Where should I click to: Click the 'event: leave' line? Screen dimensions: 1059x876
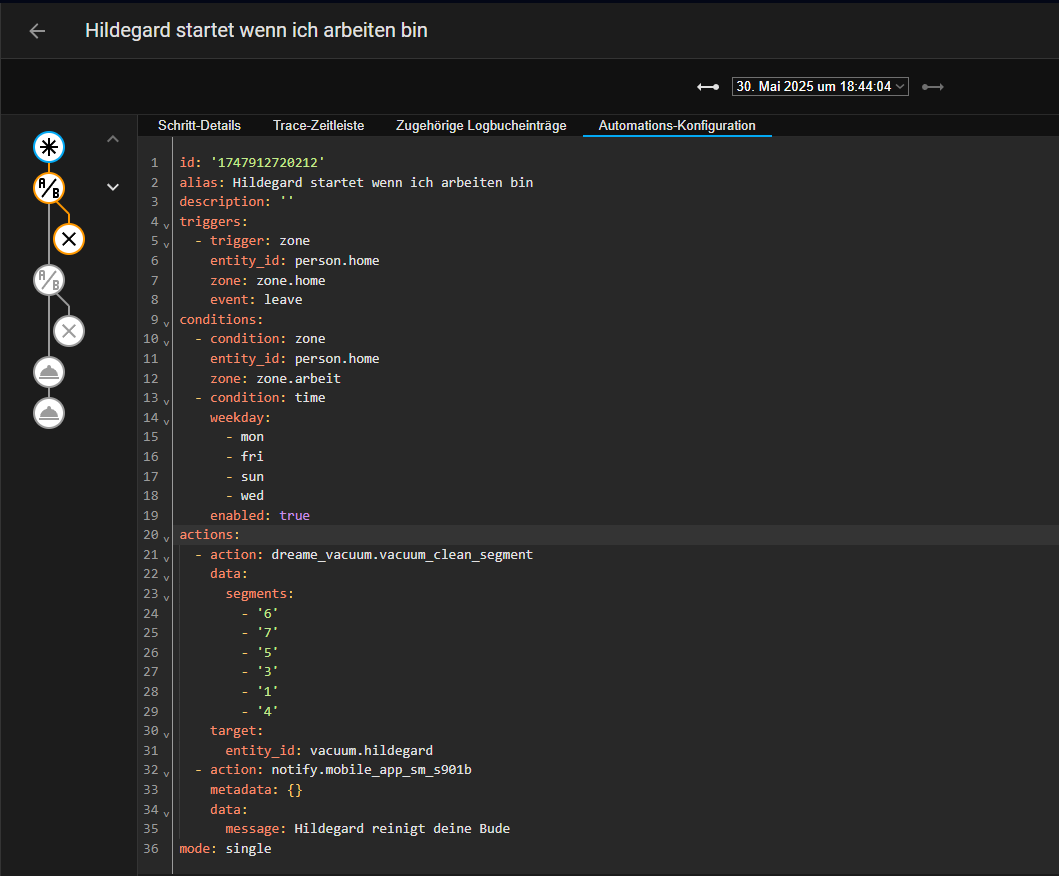[x=256, y=300]
